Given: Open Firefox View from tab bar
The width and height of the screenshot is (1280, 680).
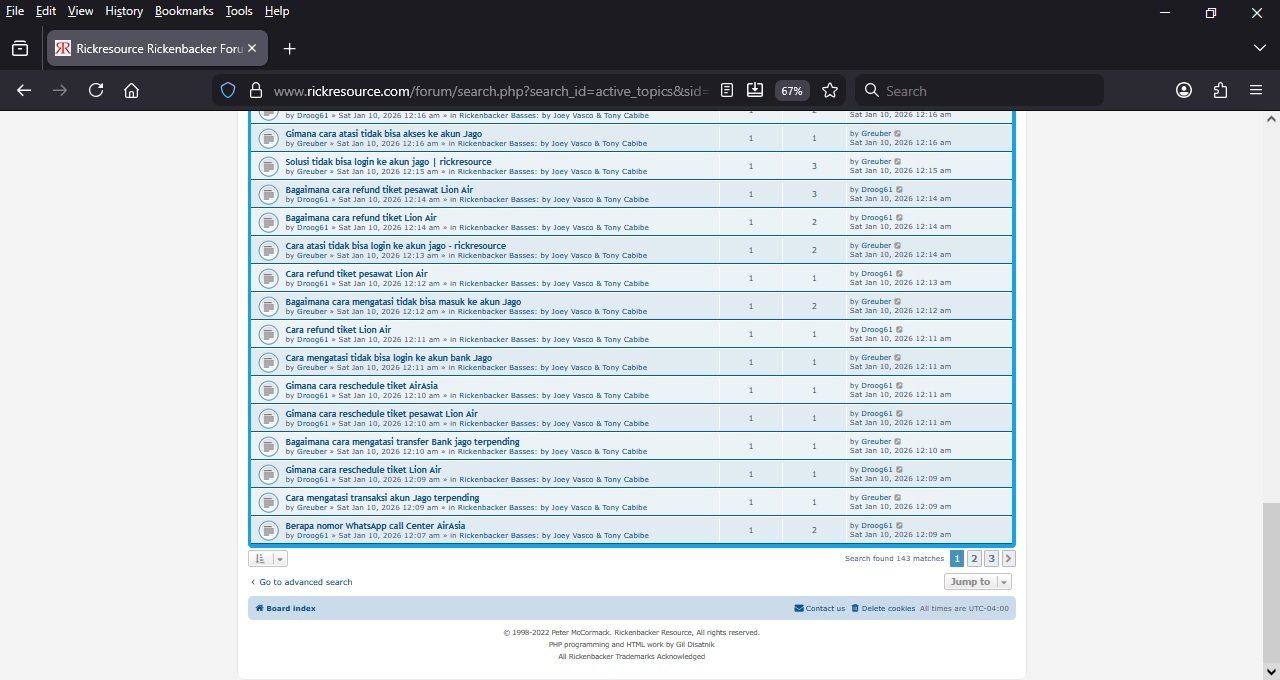Looking at the screenshot, I should click(20, 48).
